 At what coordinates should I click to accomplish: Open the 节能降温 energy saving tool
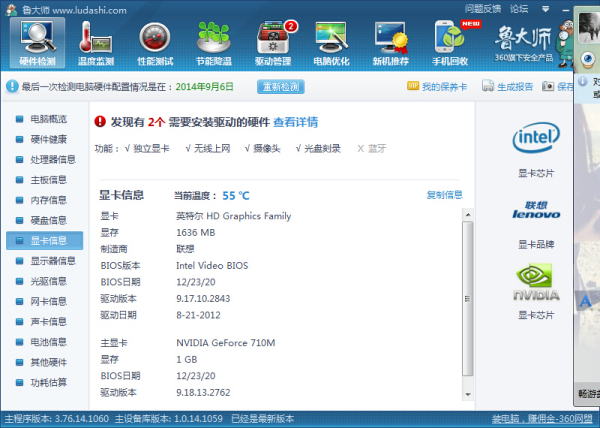[x=214, y=43]
